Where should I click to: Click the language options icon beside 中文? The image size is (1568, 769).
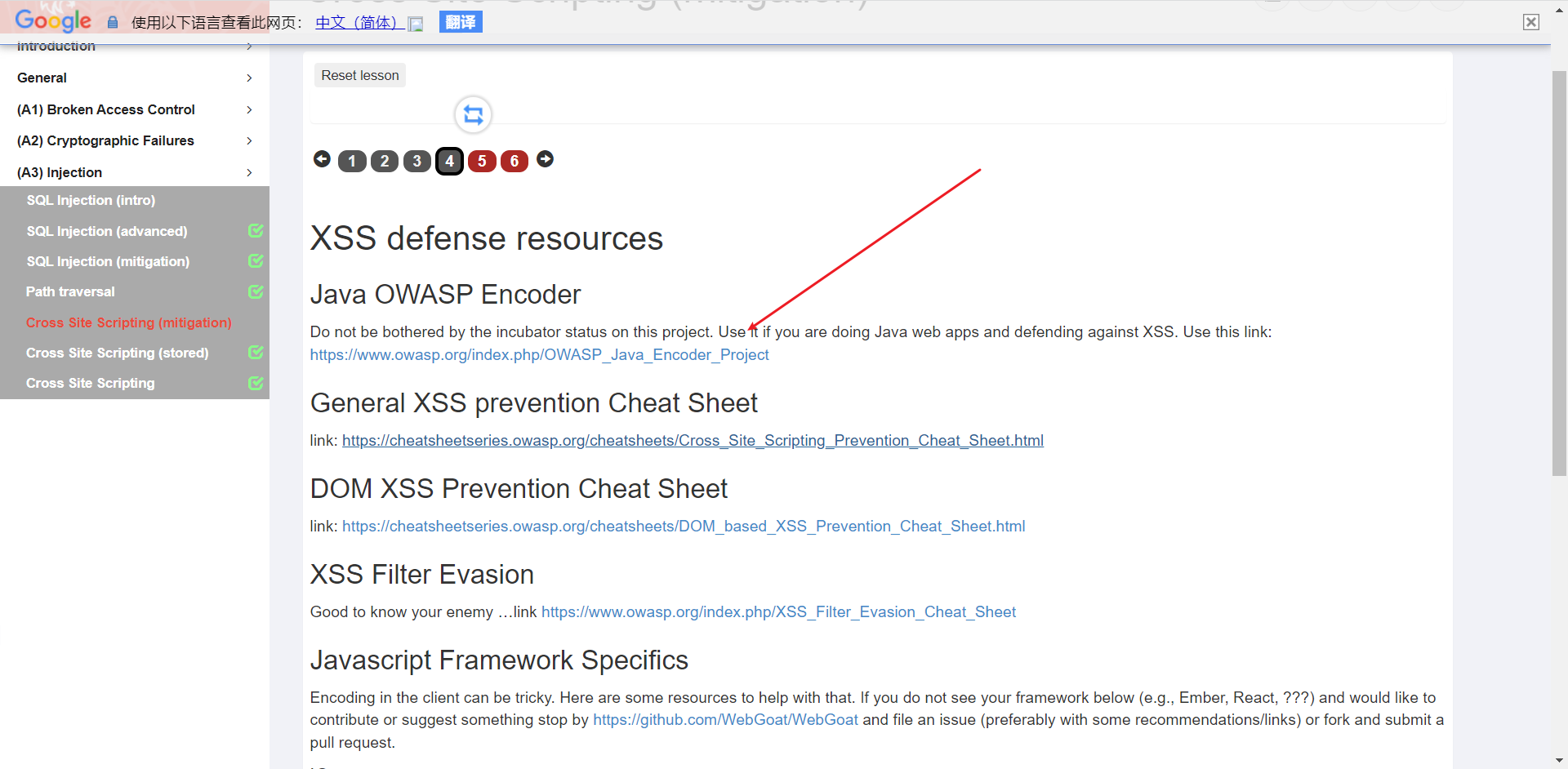click(x=416, y=24)
